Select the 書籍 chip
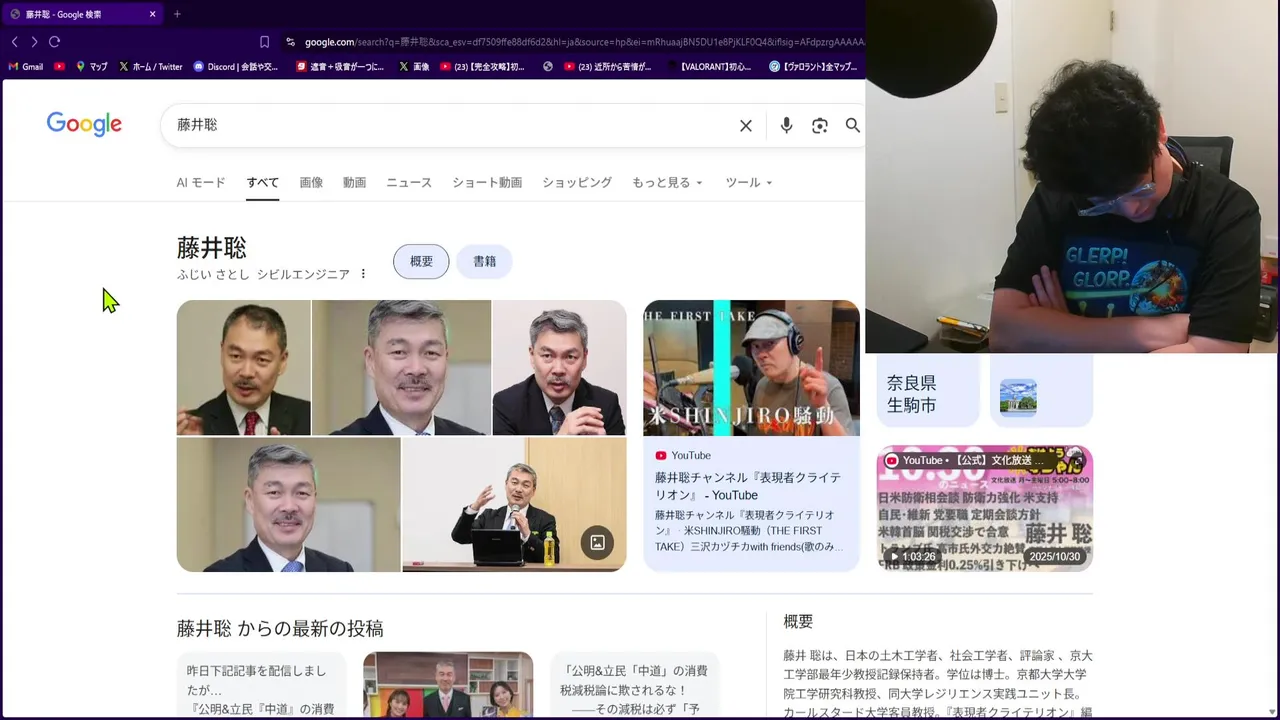Viewport: 1280px width, 720px height. [x=485, y=261]
